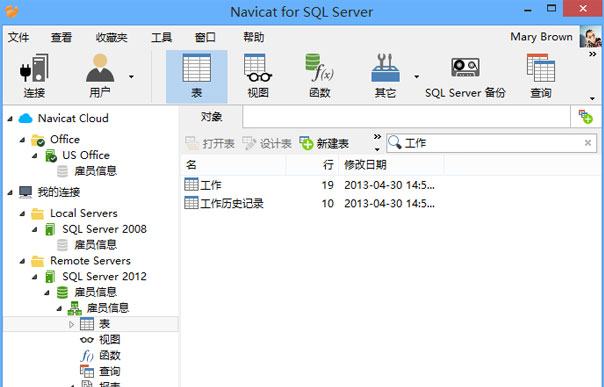Select 雇员信息 database under US Office
Viewport: 604px width, 387px height.
87,171
